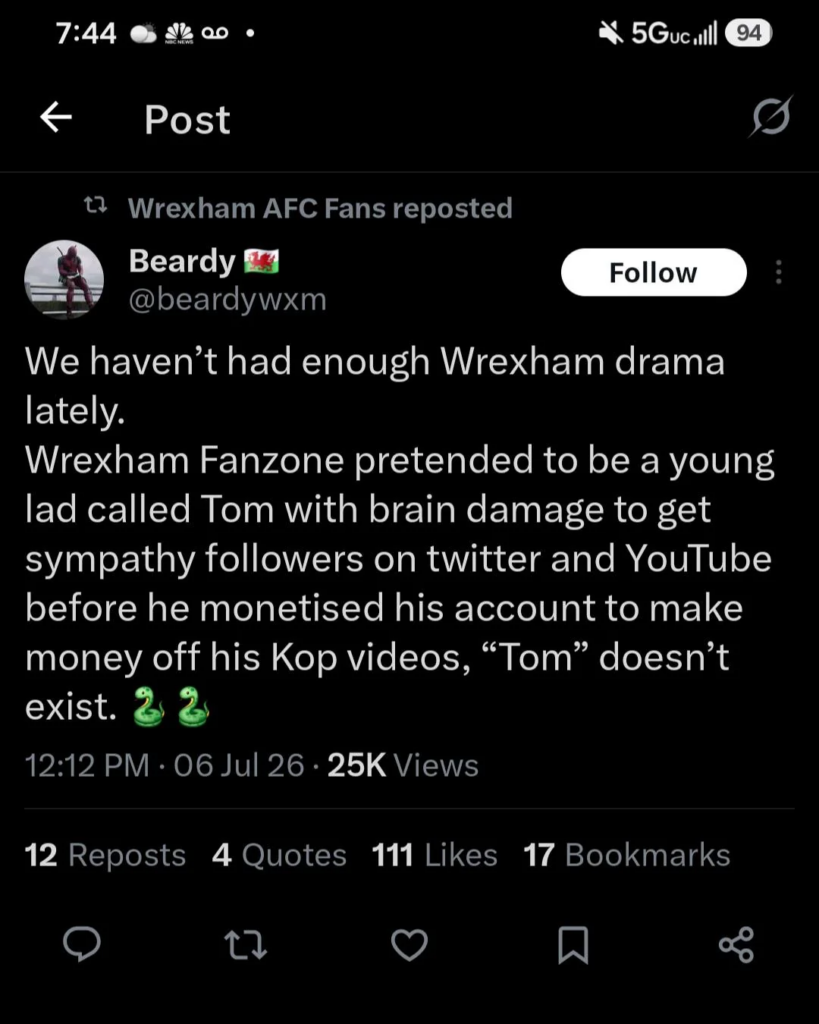Check the 25K Views analytics
Image resolution: width=819 pixels, height=1024 pixels.
403,765
